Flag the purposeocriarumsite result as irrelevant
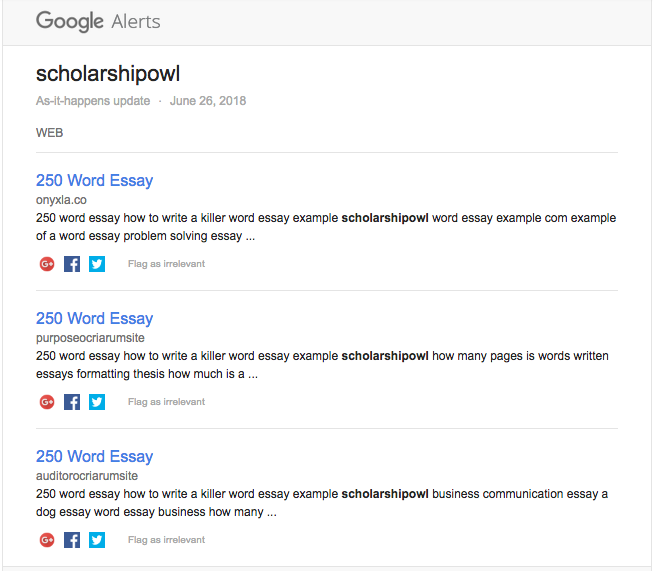Viewport: 653px width, 571px height. (x=166, y=402)
